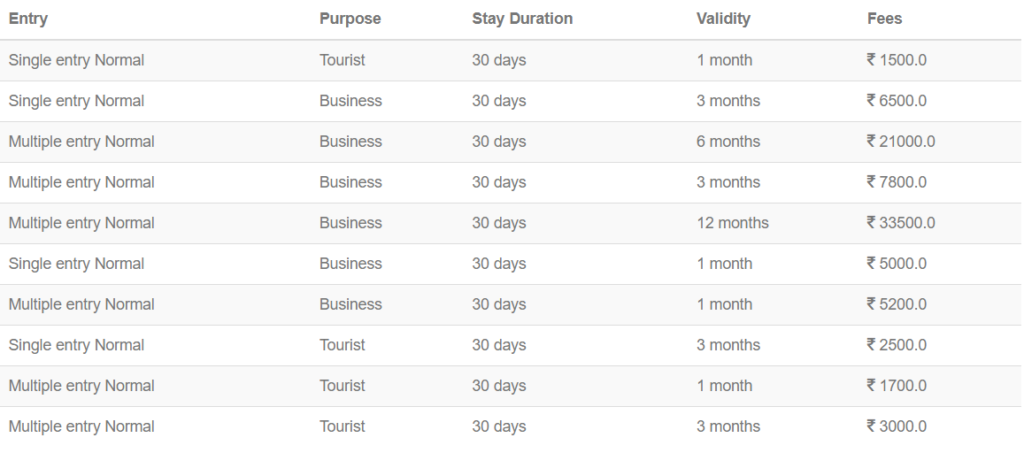Select the Fees column header
Screen dimensions: 1024x453
coord(885,19)
